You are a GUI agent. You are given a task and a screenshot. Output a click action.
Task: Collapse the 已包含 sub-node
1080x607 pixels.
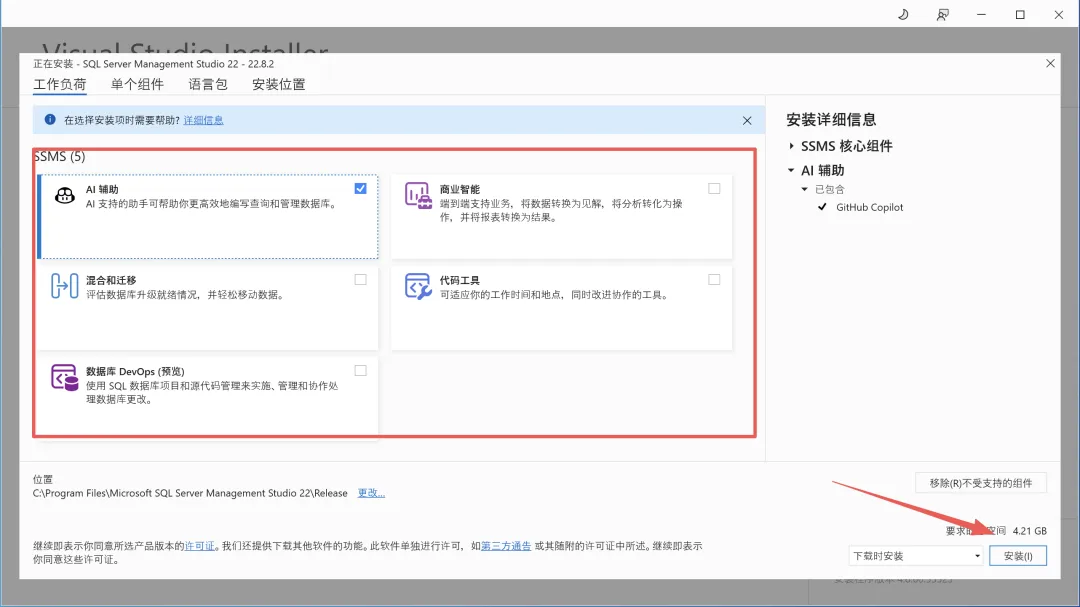804,189
